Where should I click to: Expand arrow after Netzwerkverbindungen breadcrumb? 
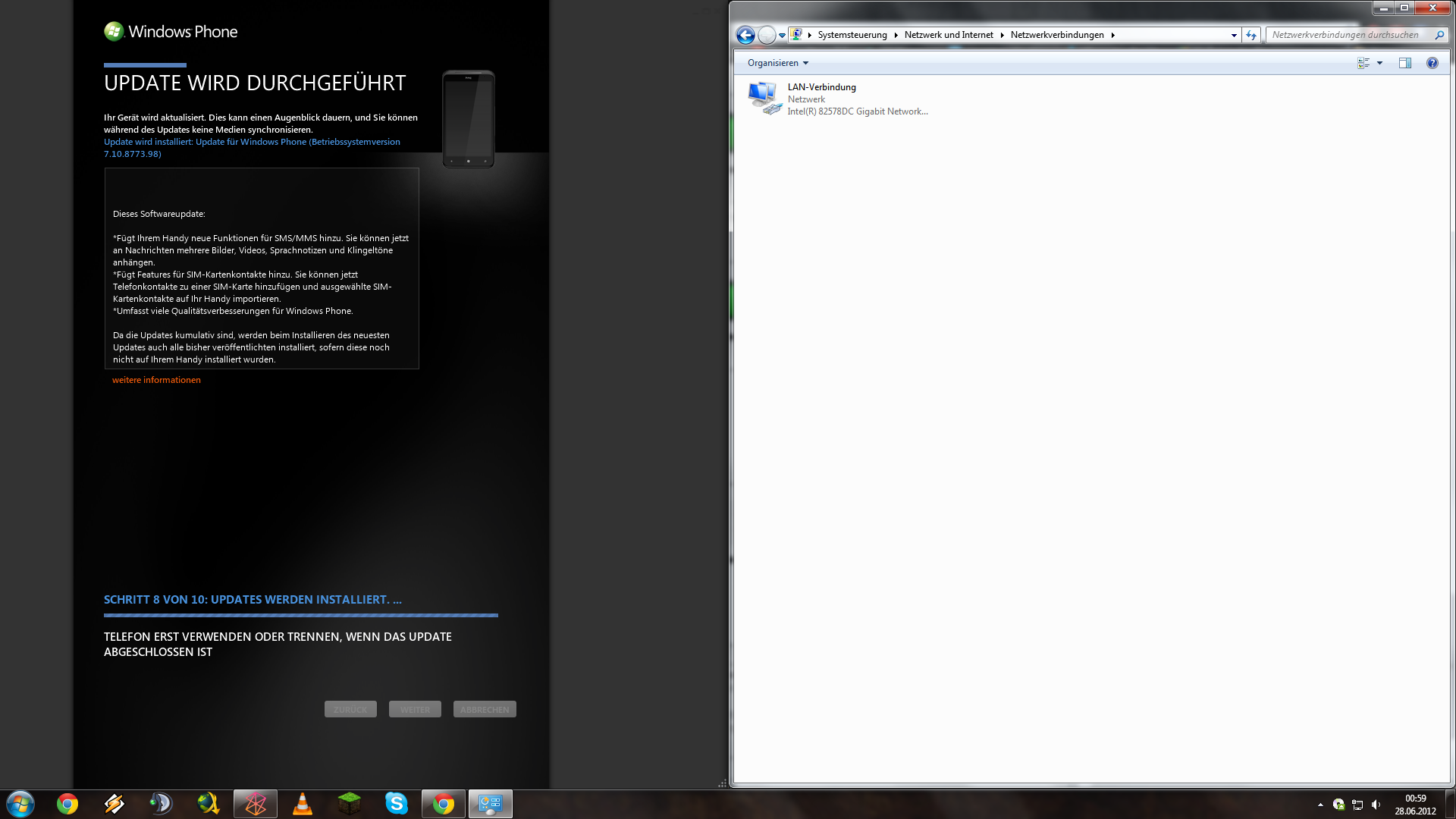1112,35
